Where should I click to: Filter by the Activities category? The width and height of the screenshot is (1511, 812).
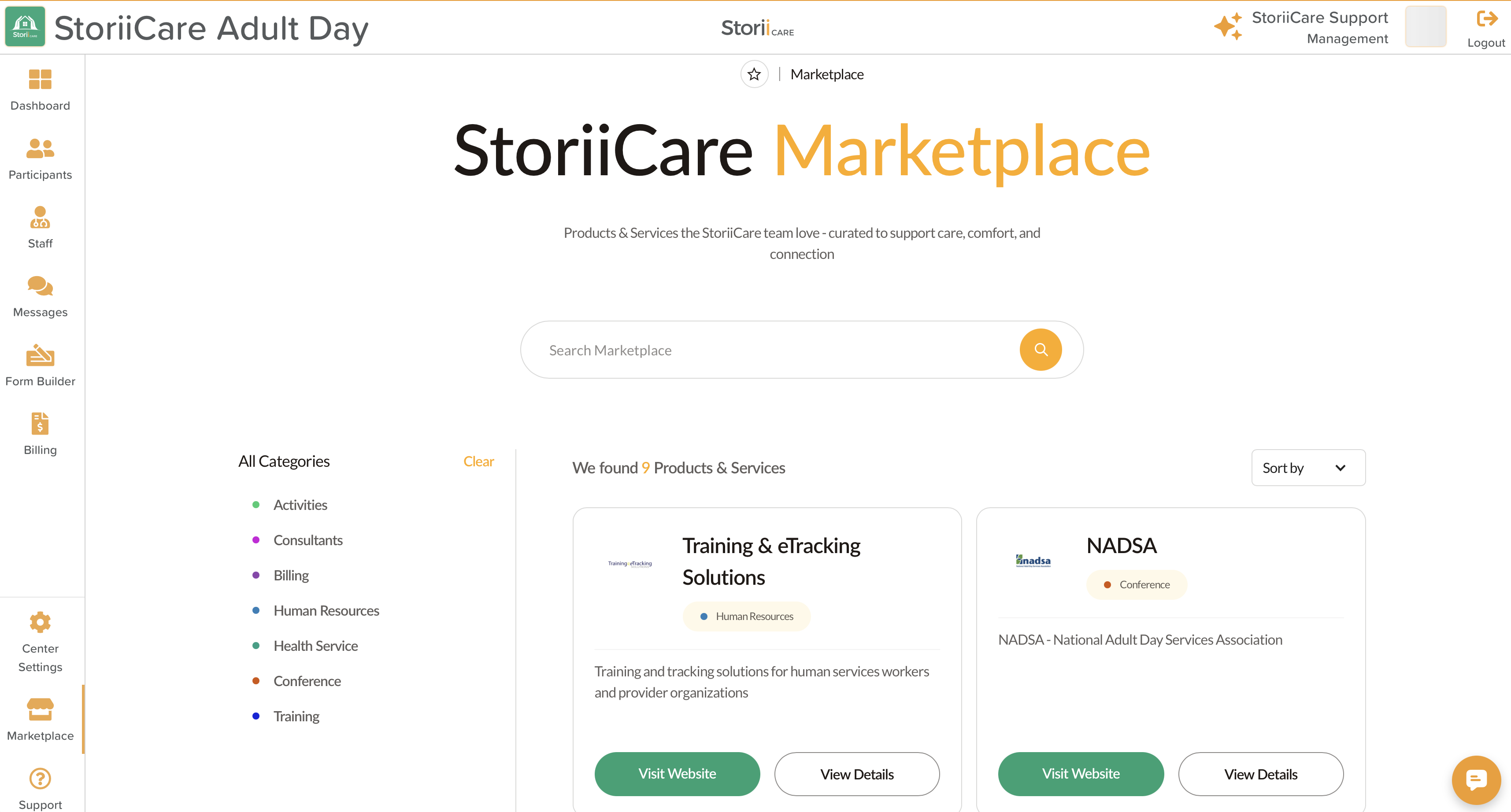(x=300, y=505)
